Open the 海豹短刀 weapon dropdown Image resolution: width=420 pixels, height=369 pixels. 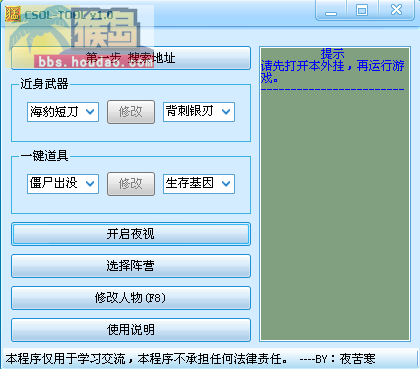63,112
